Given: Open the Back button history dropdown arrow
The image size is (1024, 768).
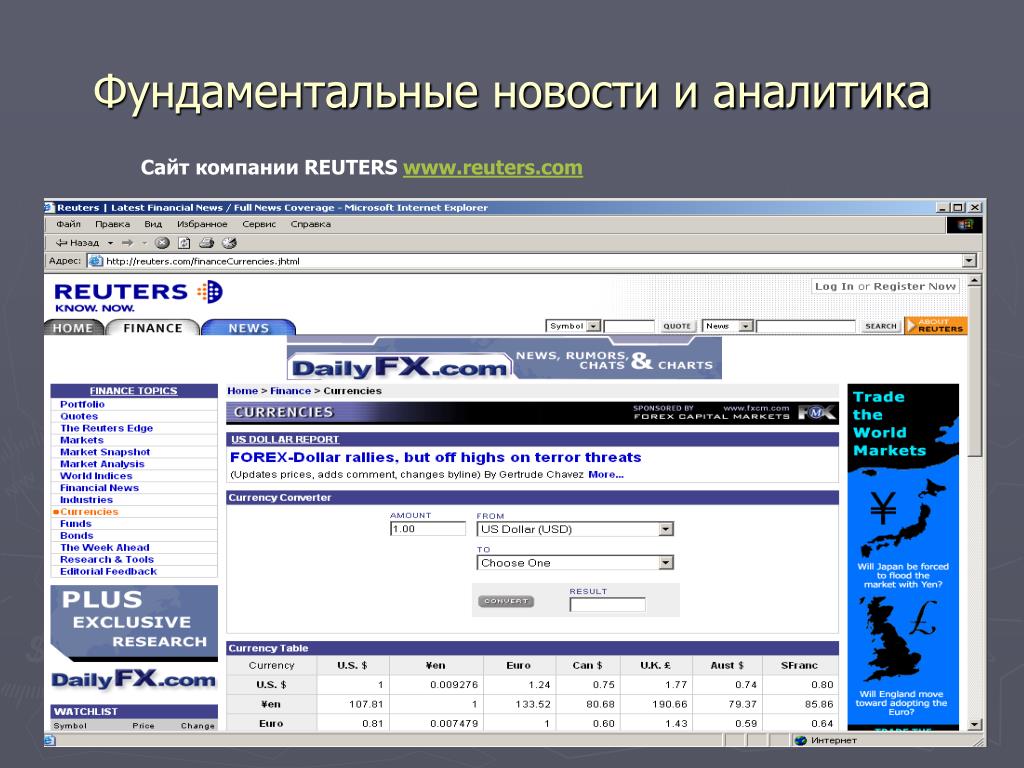Looking at the screenshot, I should click(110, 243).
